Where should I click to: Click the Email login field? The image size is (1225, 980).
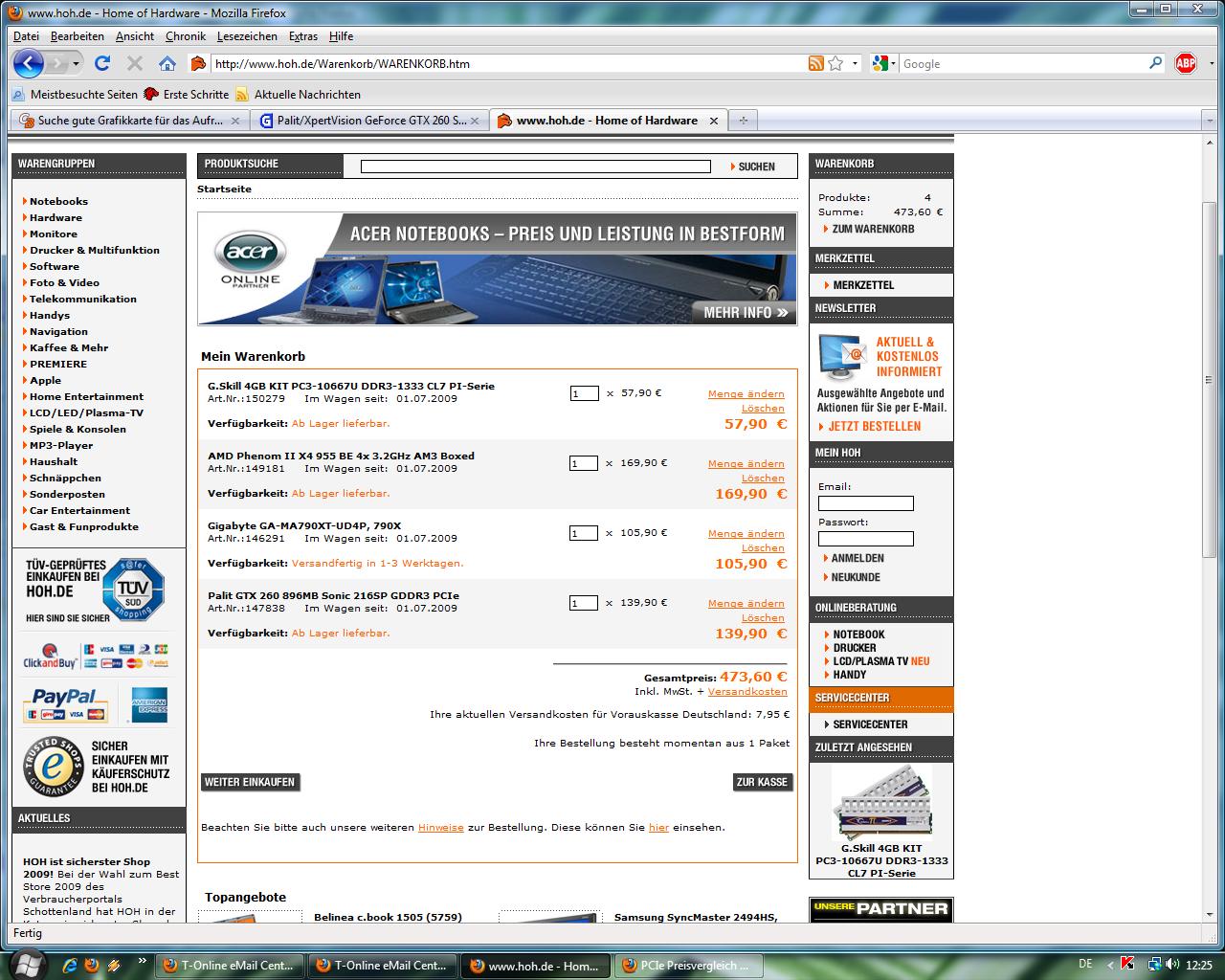(x=866, y=503)
